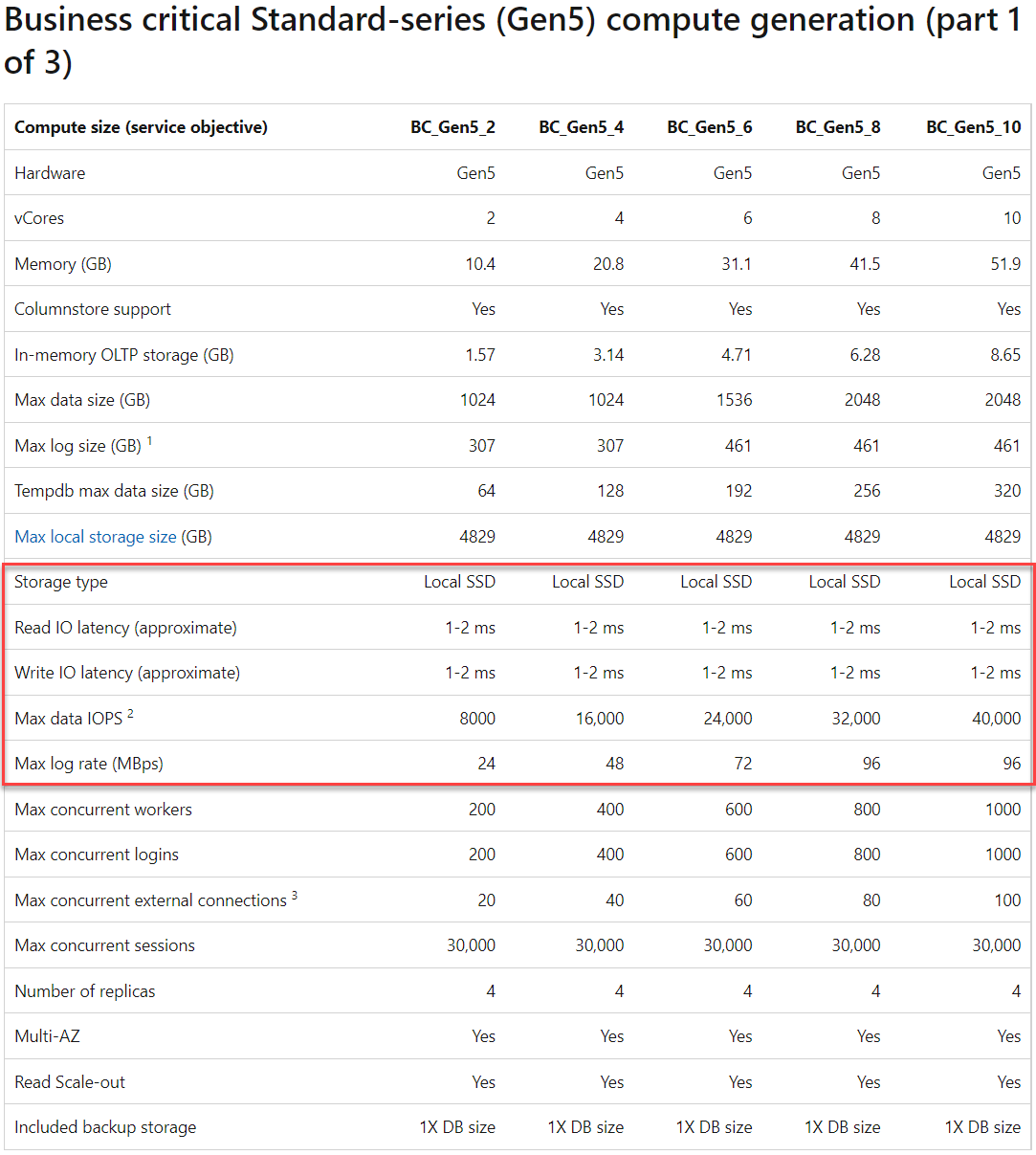1036x1155 pixels.
Task: Click In-memory OLTP value 1.57
Action: (x=480, y=355)
